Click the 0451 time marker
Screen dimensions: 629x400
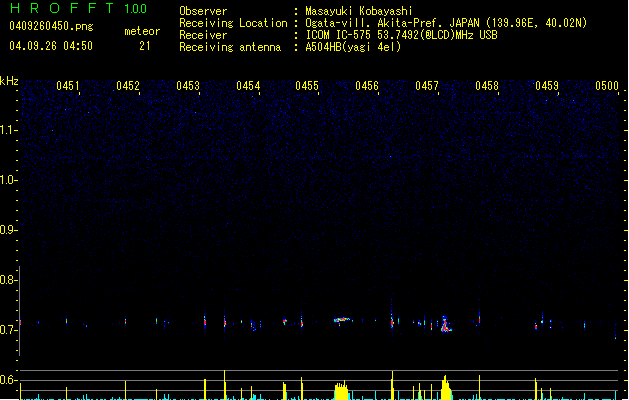click(x=68, y=86)
